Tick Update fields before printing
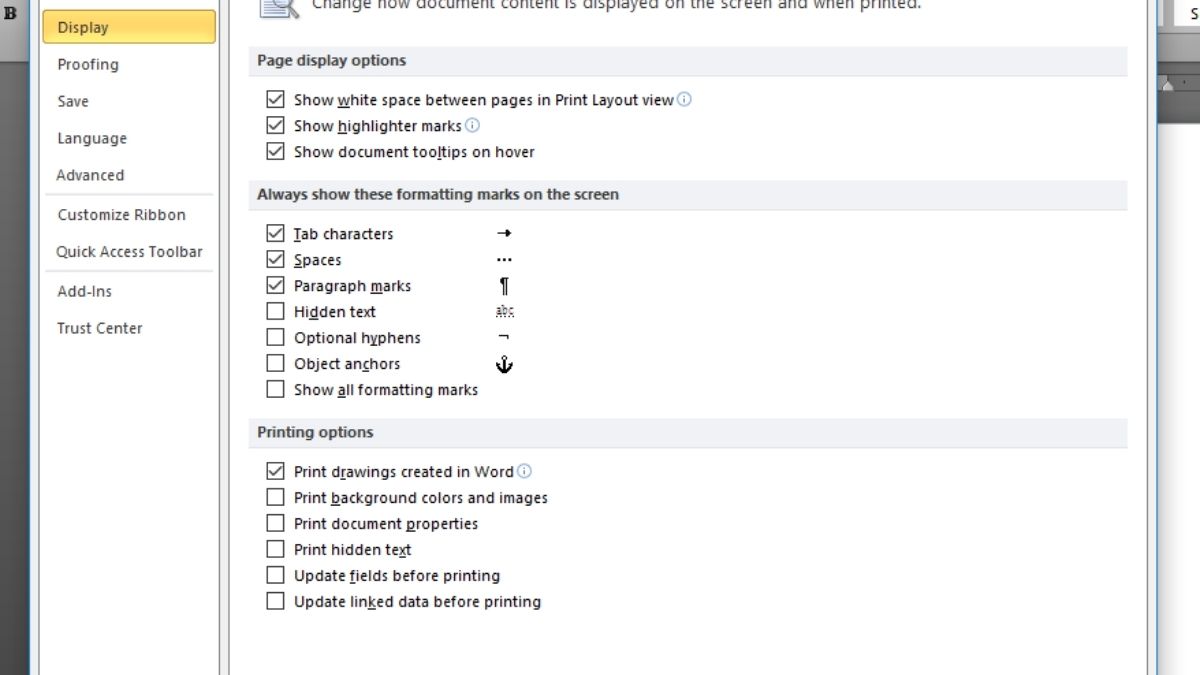 coord(275,575)
